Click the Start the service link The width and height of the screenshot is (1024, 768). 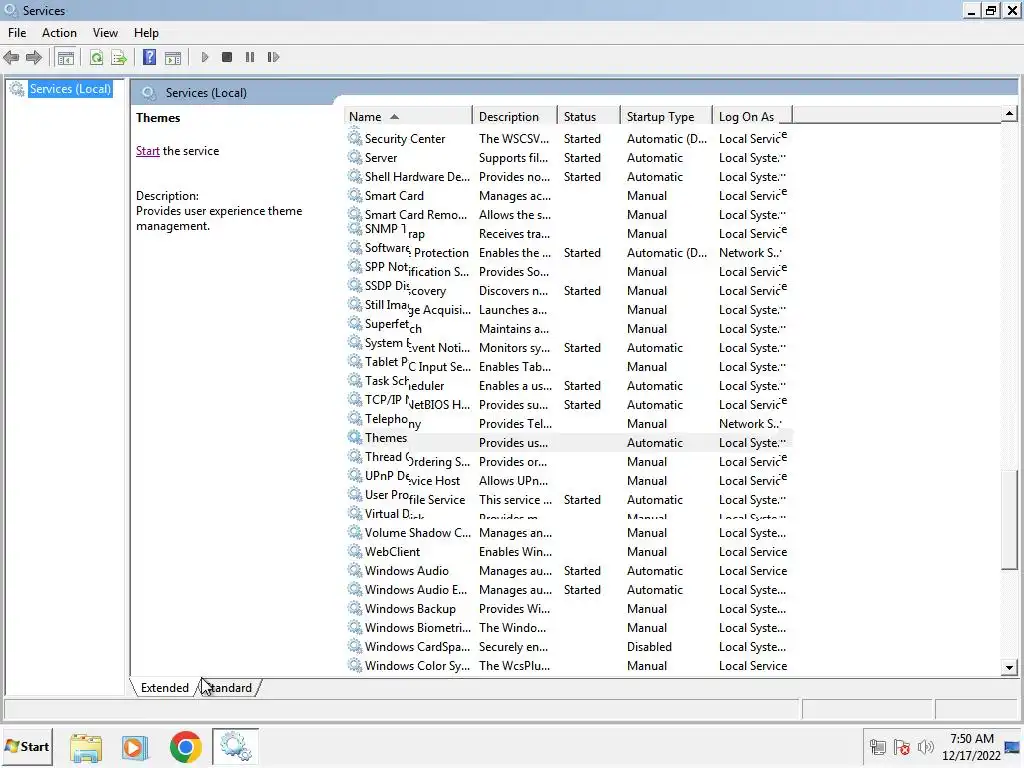(x=148, y=151)
